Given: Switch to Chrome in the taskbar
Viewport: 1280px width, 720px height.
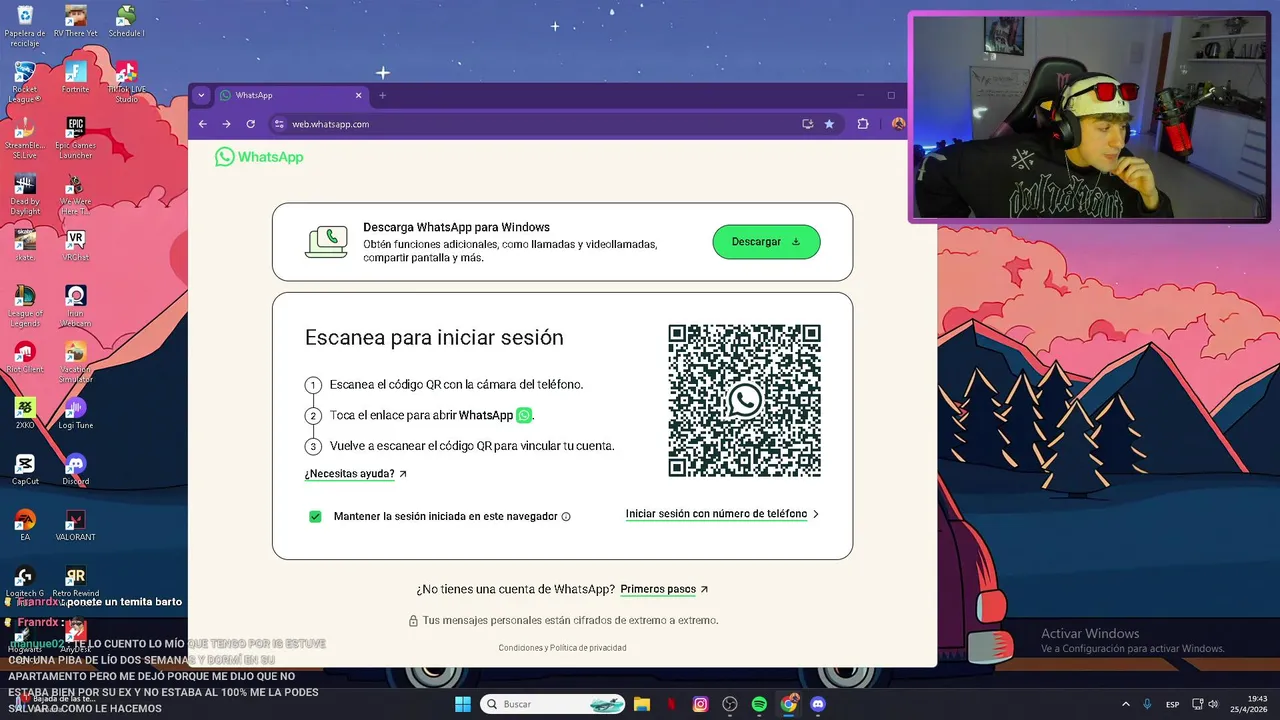Looking at the screenshot, I should 789,704.
